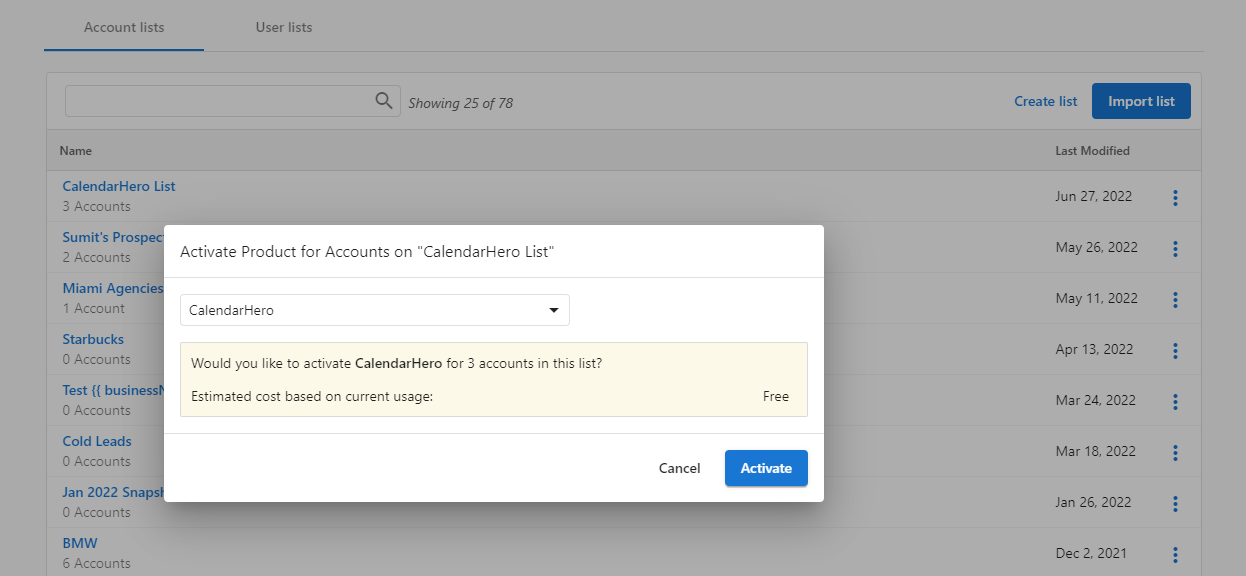
Task: Open the Sumit's Prospect list
Action: point(113,237)
